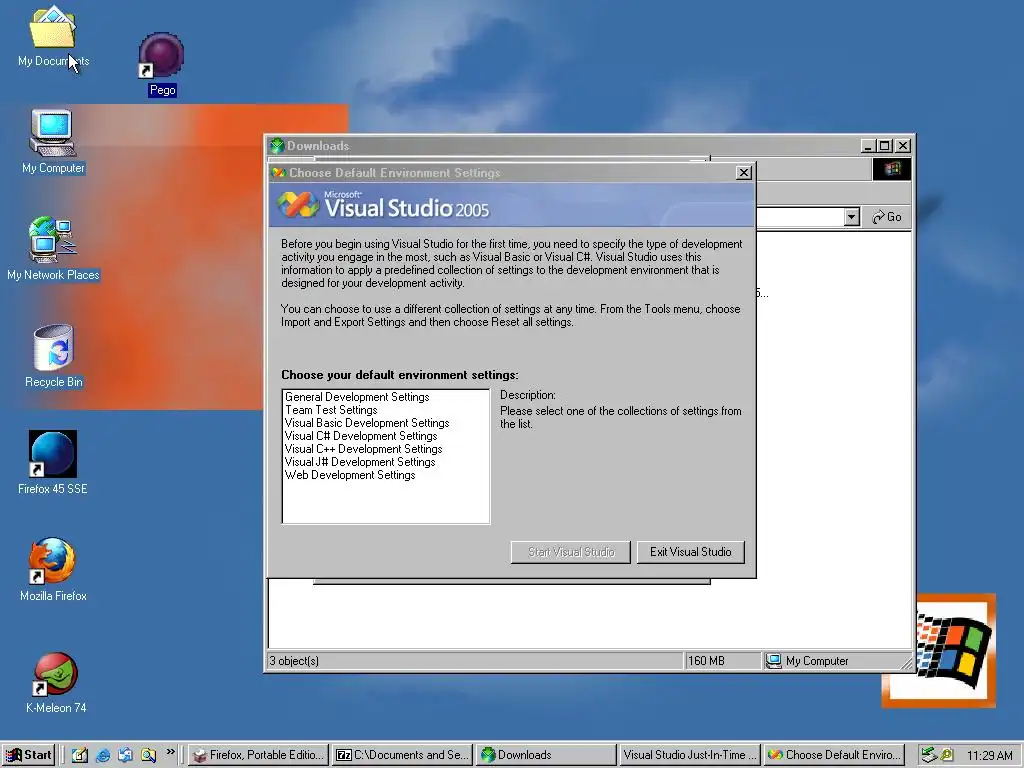1024x768 pixels.
Task: Select the My Computer desktop icon
Action: (x=53, y=142)
